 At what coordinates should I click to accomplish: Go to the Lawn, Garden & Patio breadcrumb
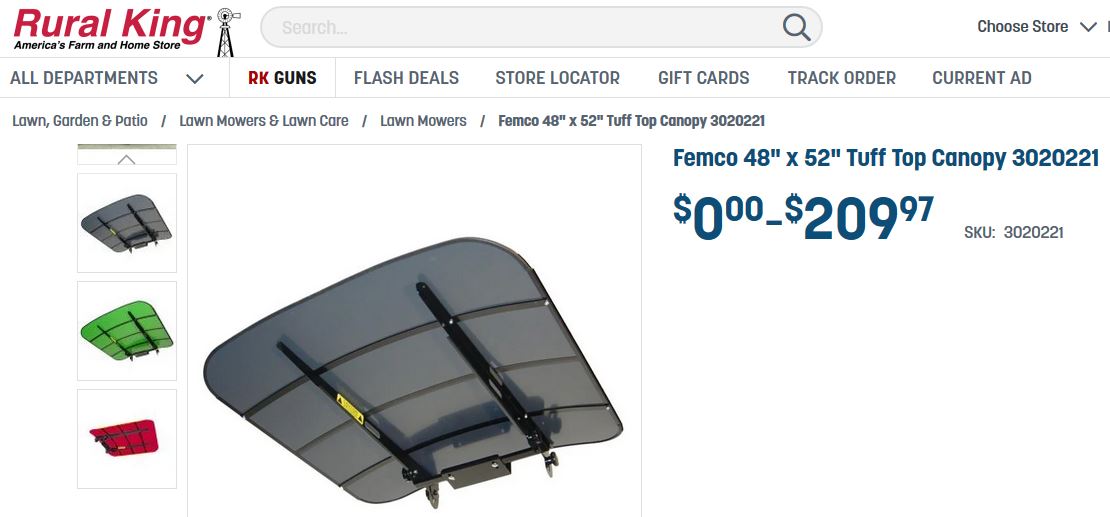pos(80,121)
